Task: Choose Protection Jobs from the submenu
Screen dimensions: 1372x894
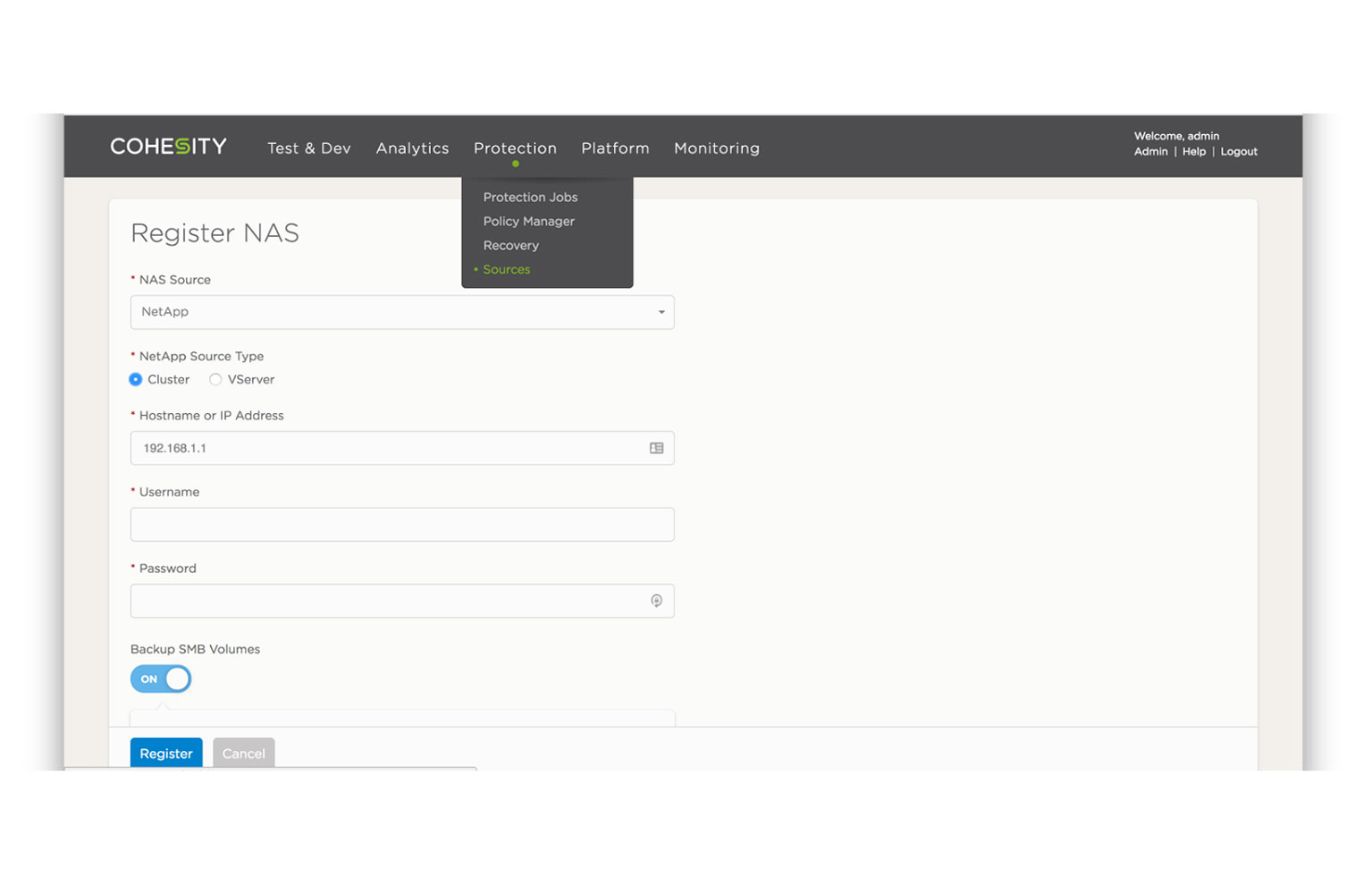Action: click(x=530, y=198)
